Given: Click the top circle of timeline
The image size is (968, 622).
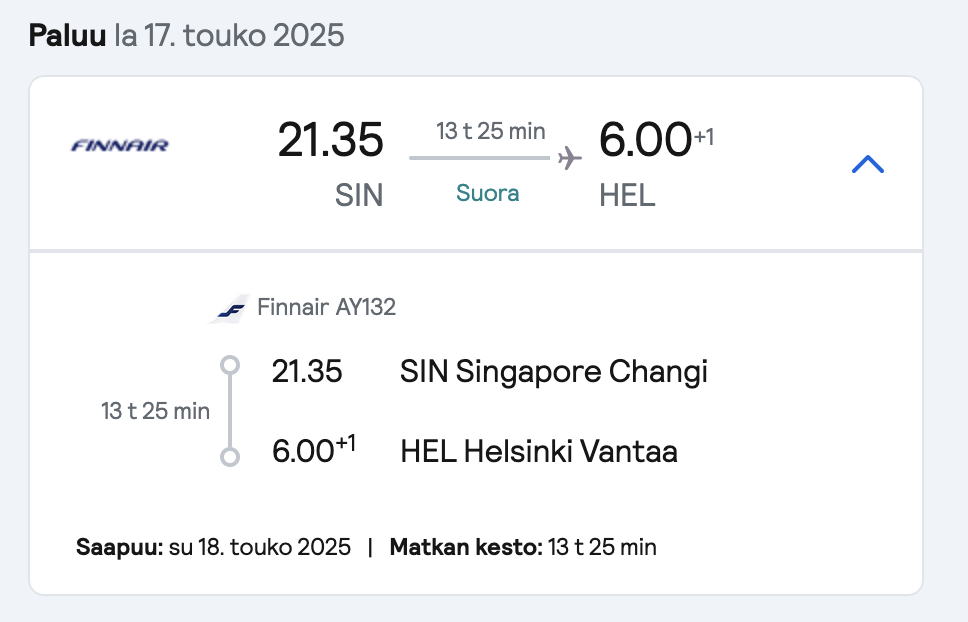Looking at the screenshot, I should pos(230,365).
